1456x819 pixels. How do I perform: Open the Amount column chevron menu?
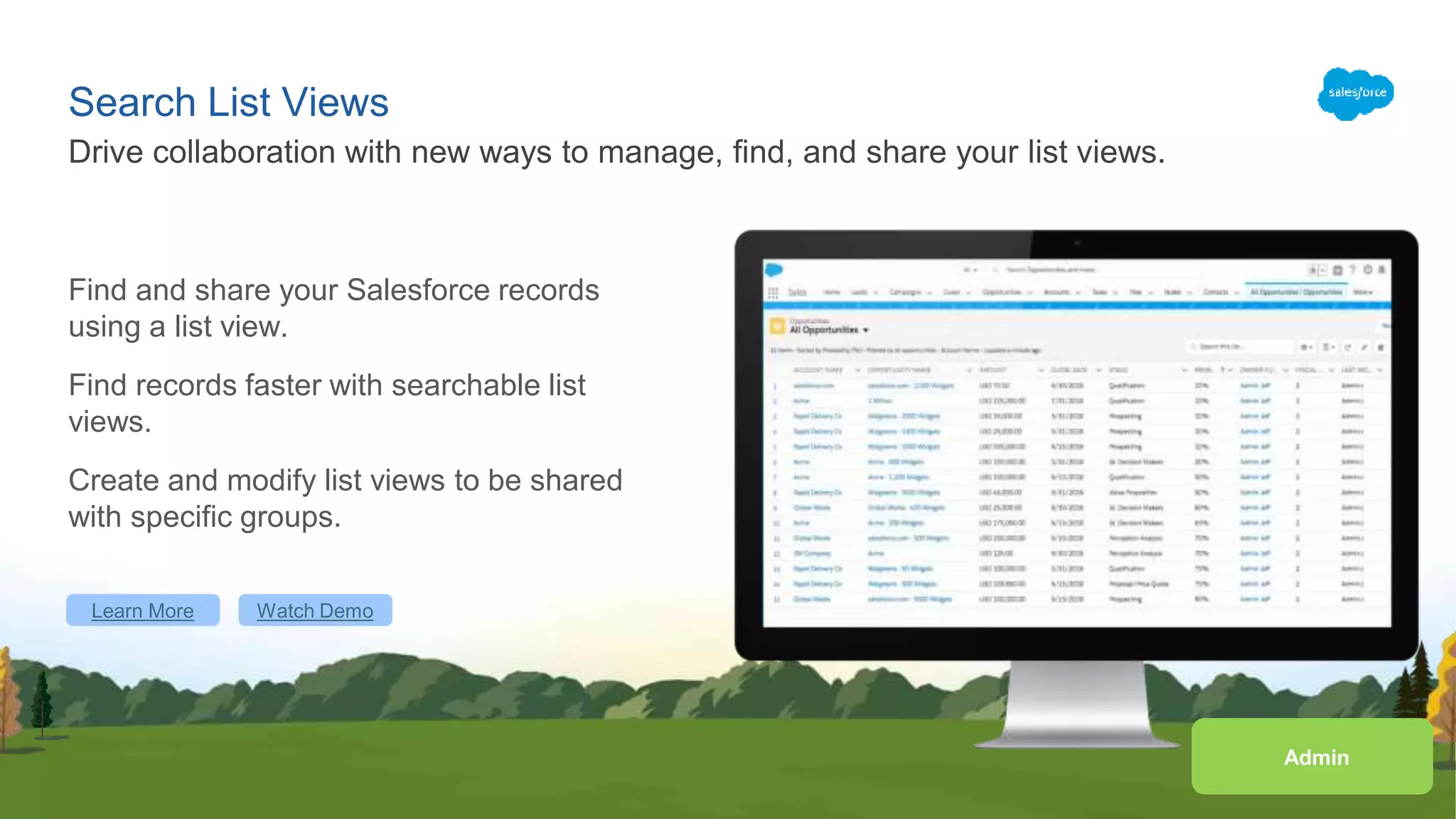[1041, 370]
